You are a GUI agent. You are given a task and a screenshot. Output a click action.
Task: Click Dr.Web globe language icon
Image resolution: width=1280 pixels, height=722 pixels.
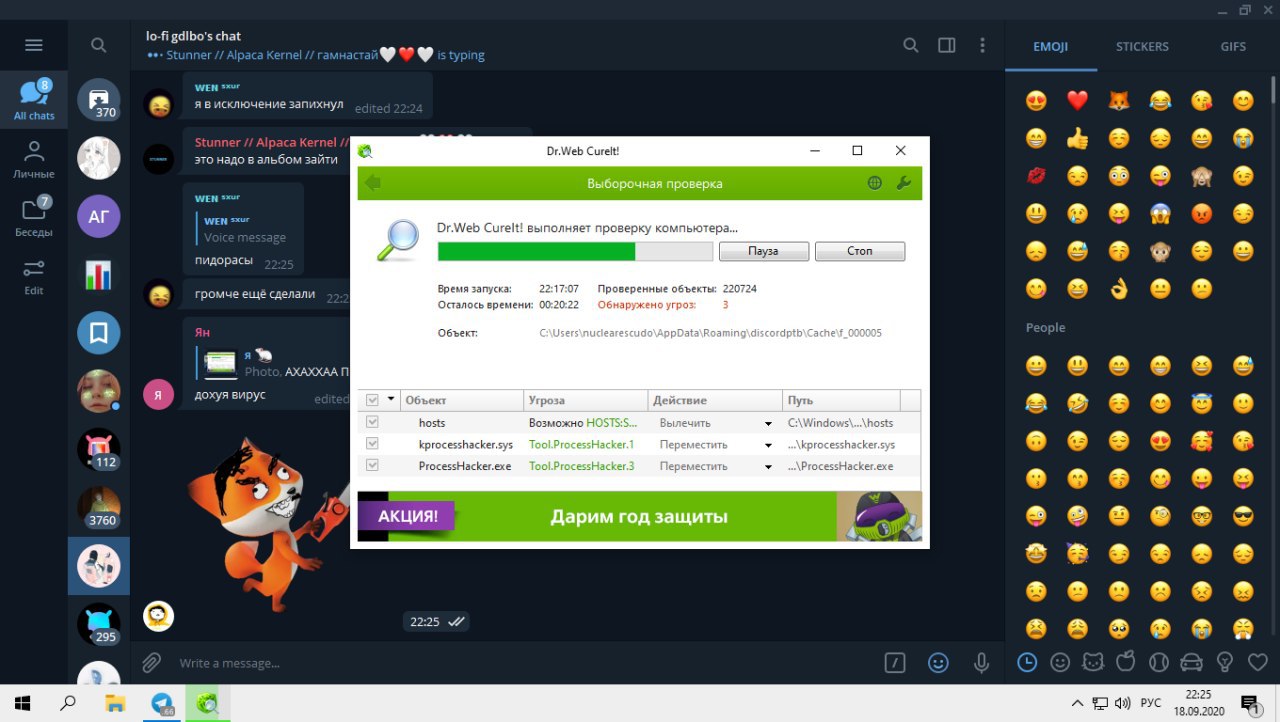click(875, 183)
